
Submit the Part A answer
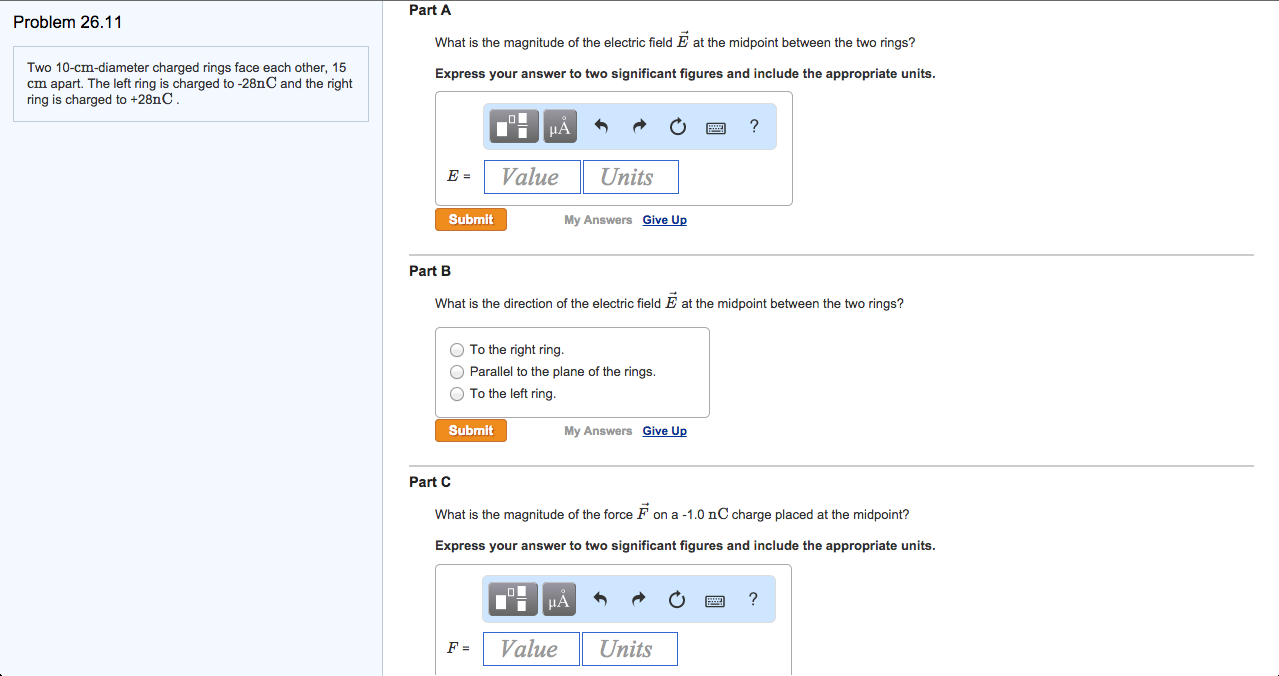(471, 219)
